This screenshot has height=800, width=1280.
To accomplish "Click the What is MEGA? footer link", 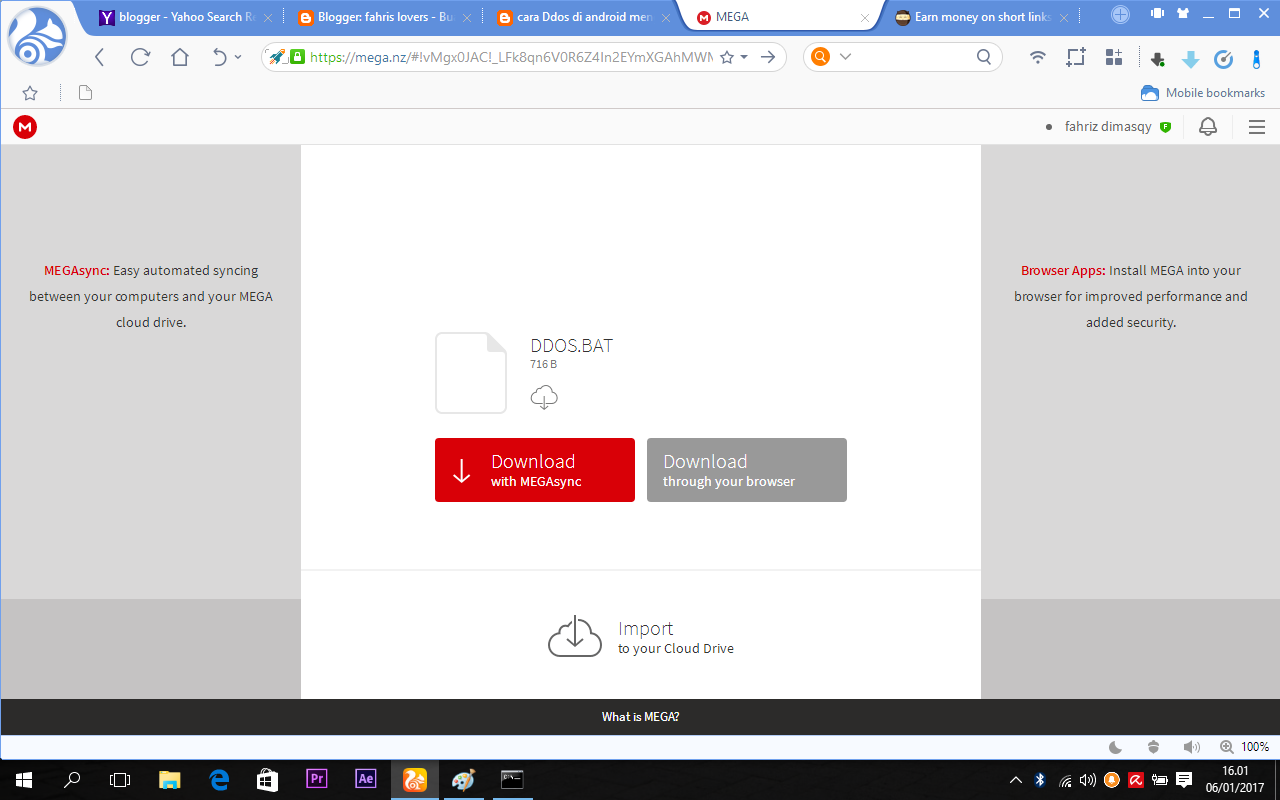I will [640, 717].
